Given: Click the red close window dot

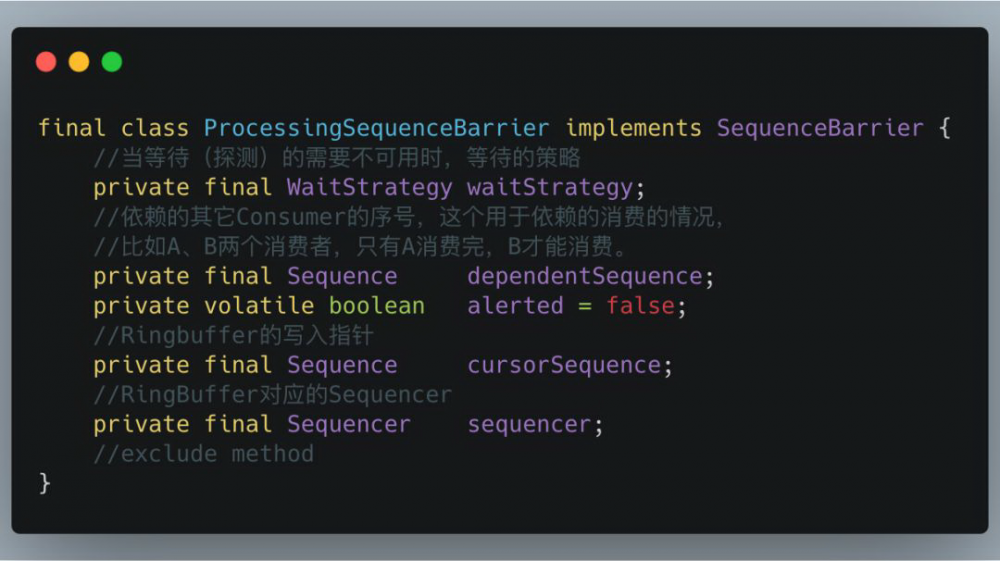Looking at the screenshot, I should 46,62.
